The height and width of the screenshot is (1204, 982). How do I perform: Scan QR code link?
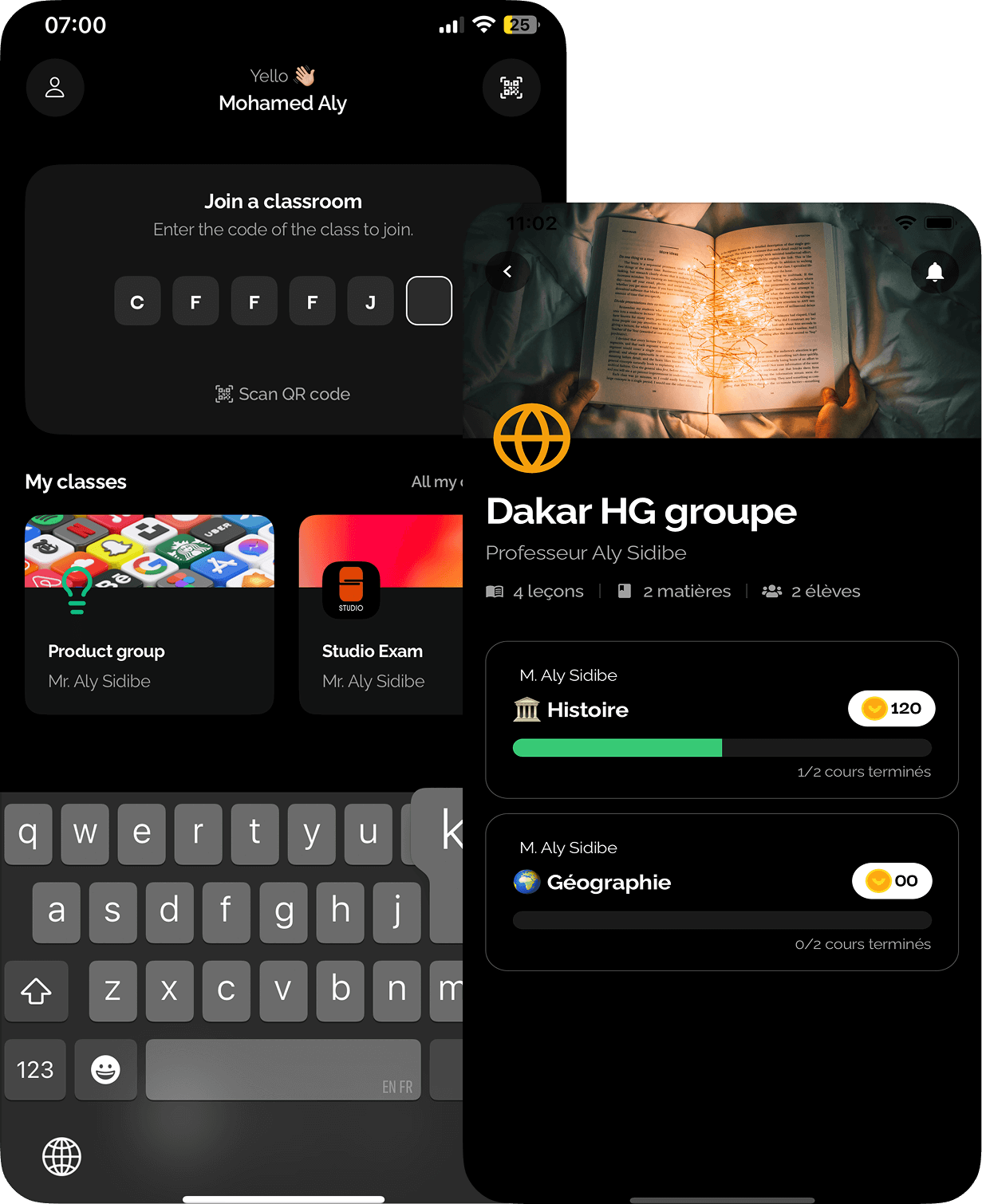coord(283,394)
